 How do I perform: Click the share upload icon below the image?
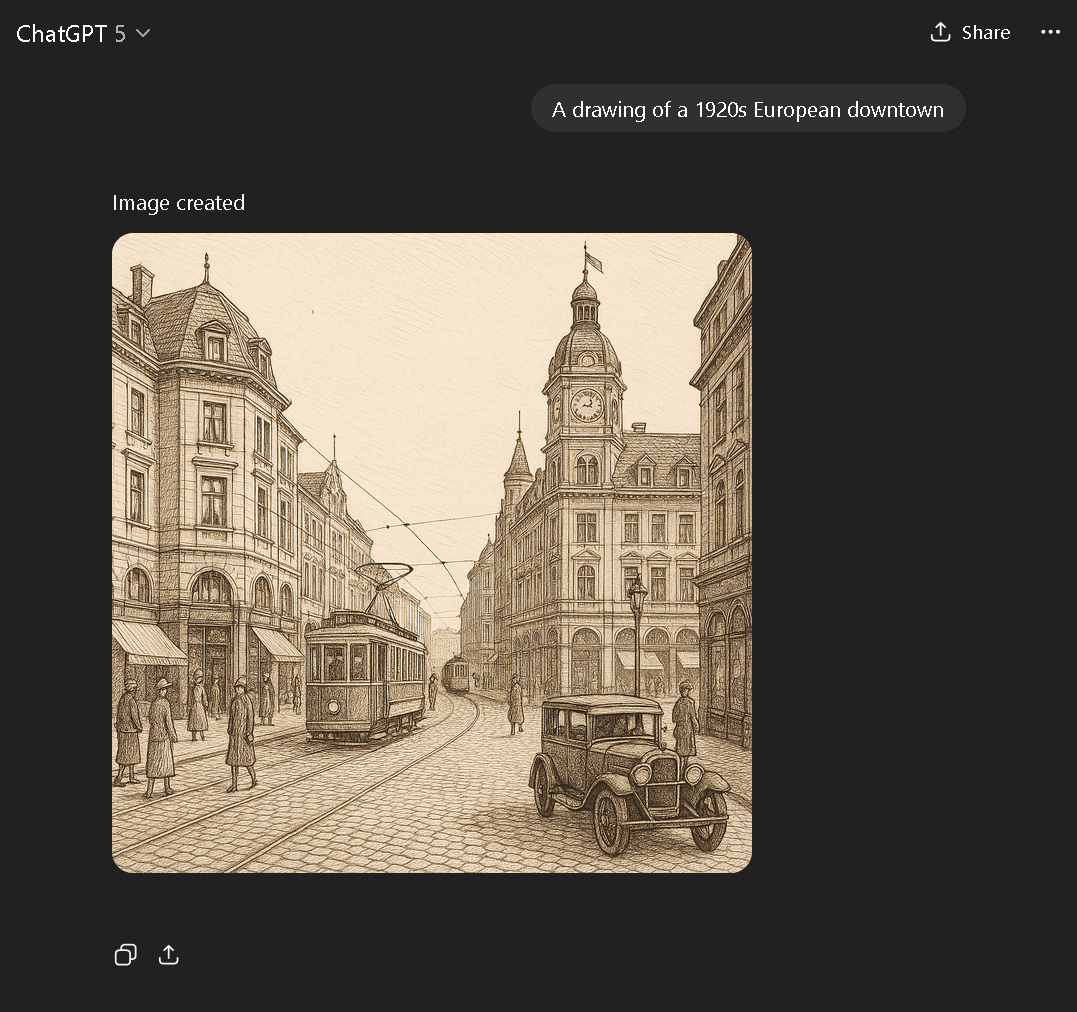pos(169,955)
